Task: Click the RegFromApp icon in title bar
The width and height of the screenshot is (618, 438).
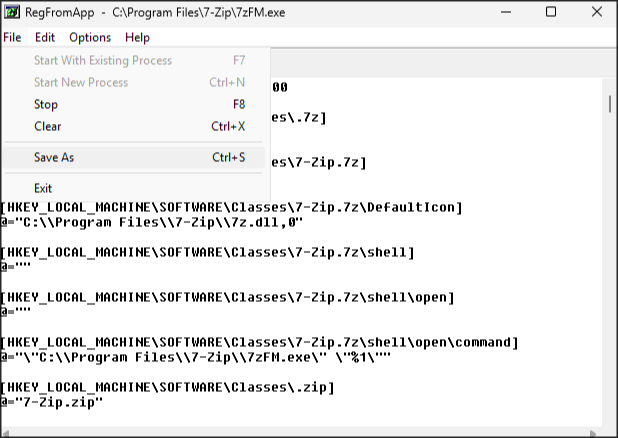Action: 12,12
